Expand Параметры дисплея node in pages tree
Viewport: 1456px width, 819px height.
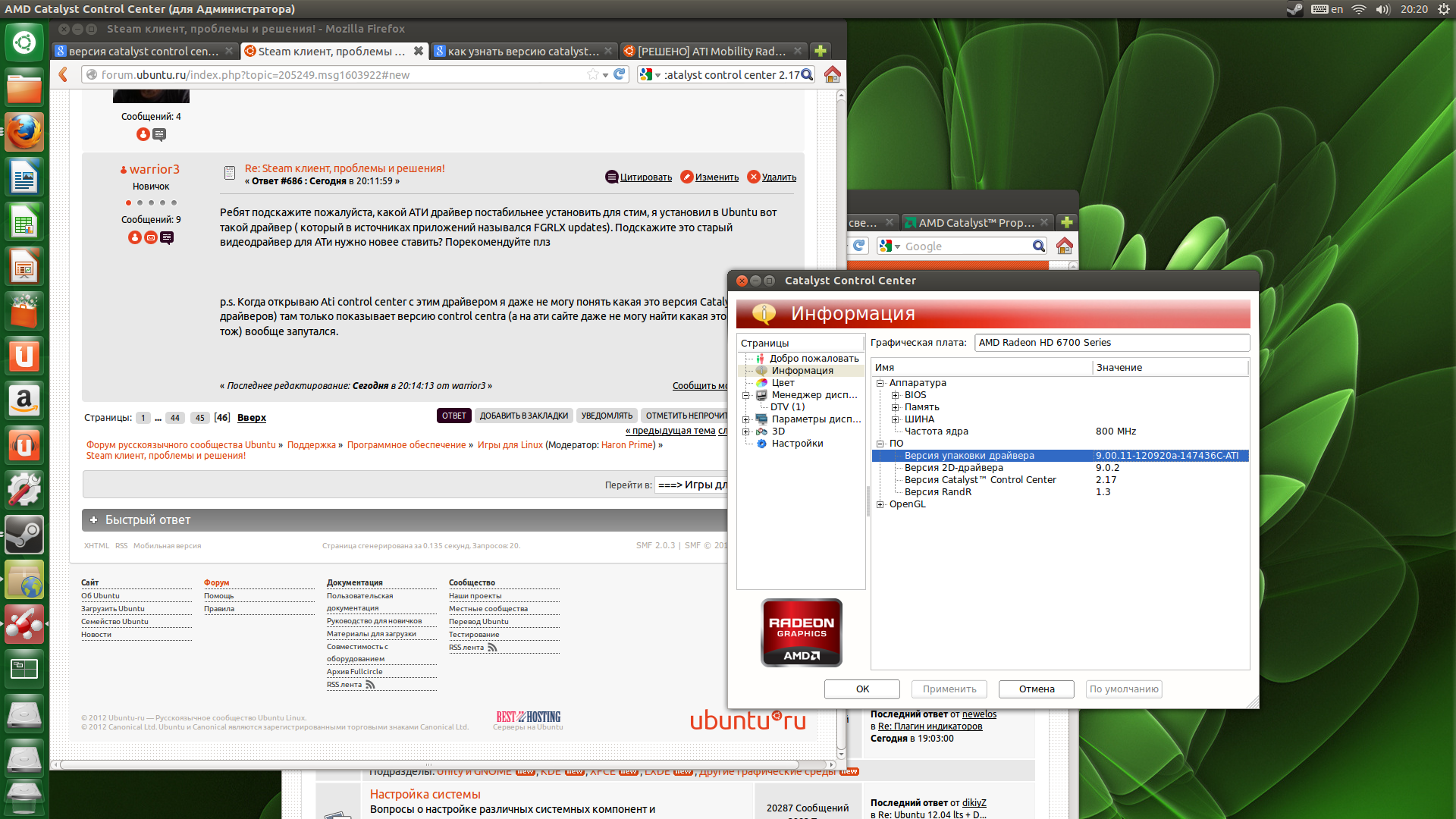(746, 419)
